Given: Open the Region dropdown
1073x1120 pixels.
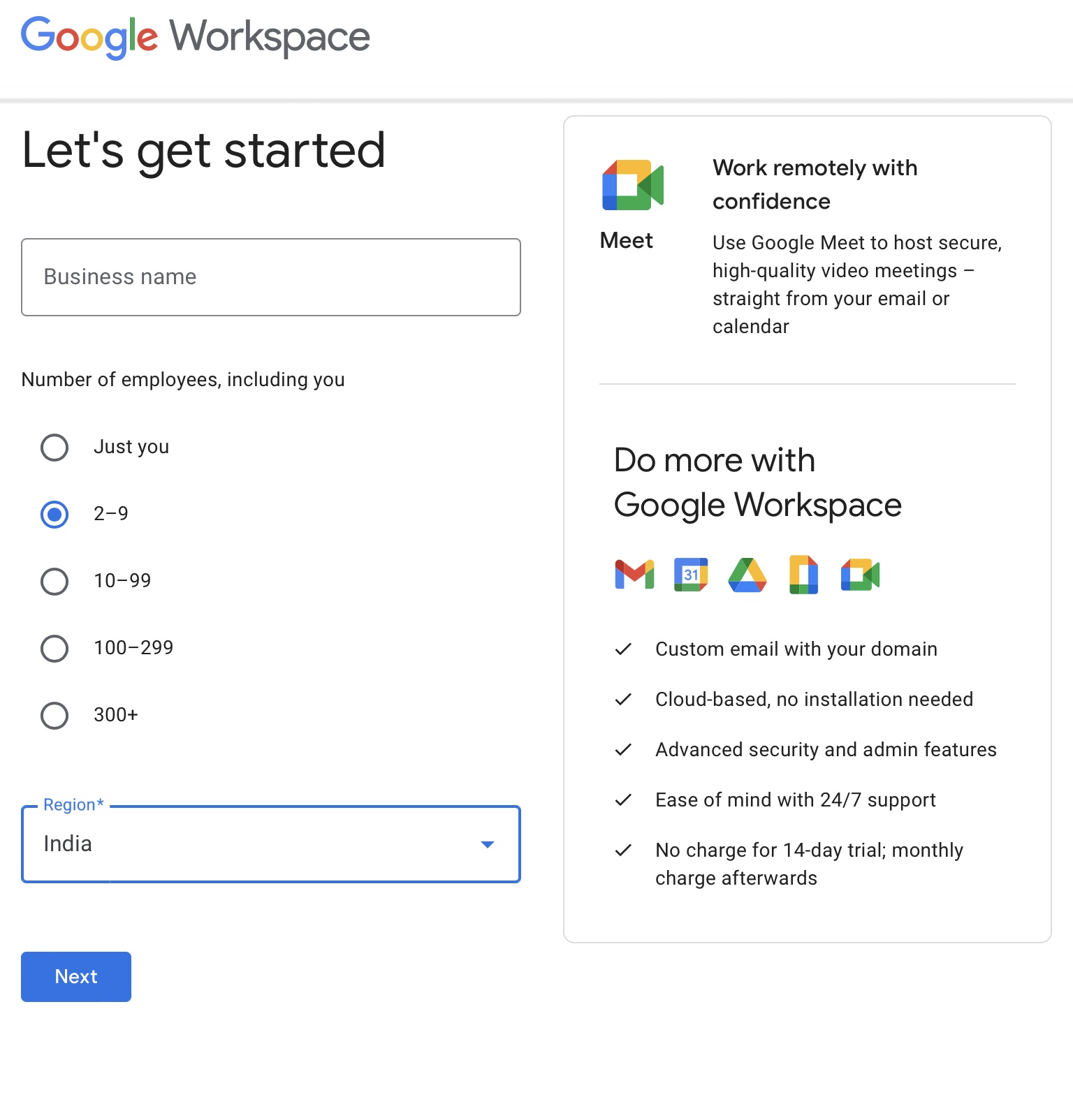Looking at the screenshot, I should pos(271,844).
